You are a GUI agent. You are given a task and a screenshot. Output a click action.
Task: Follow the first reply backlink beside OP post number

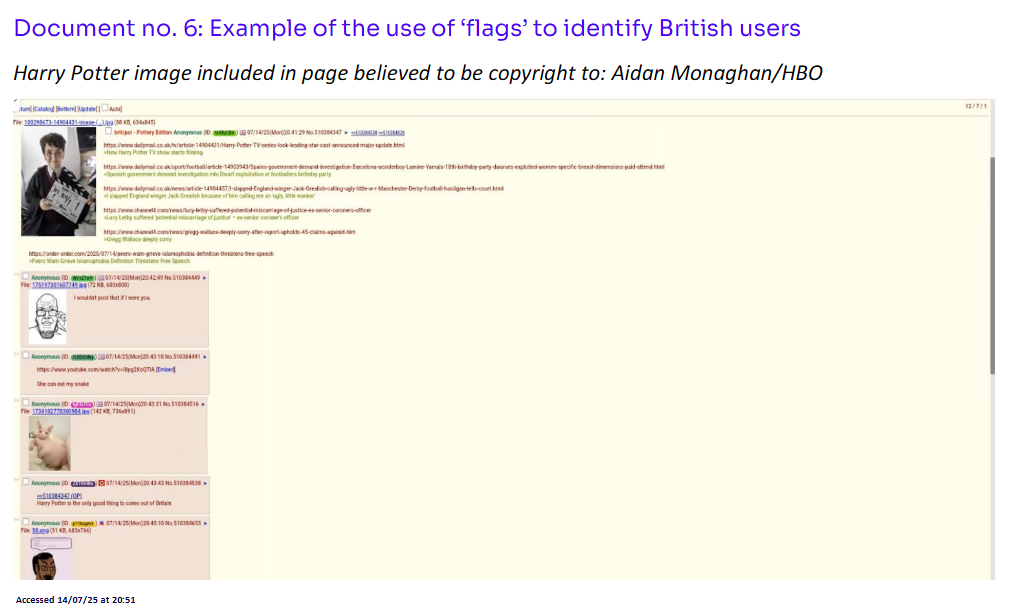tap(364, 133)
